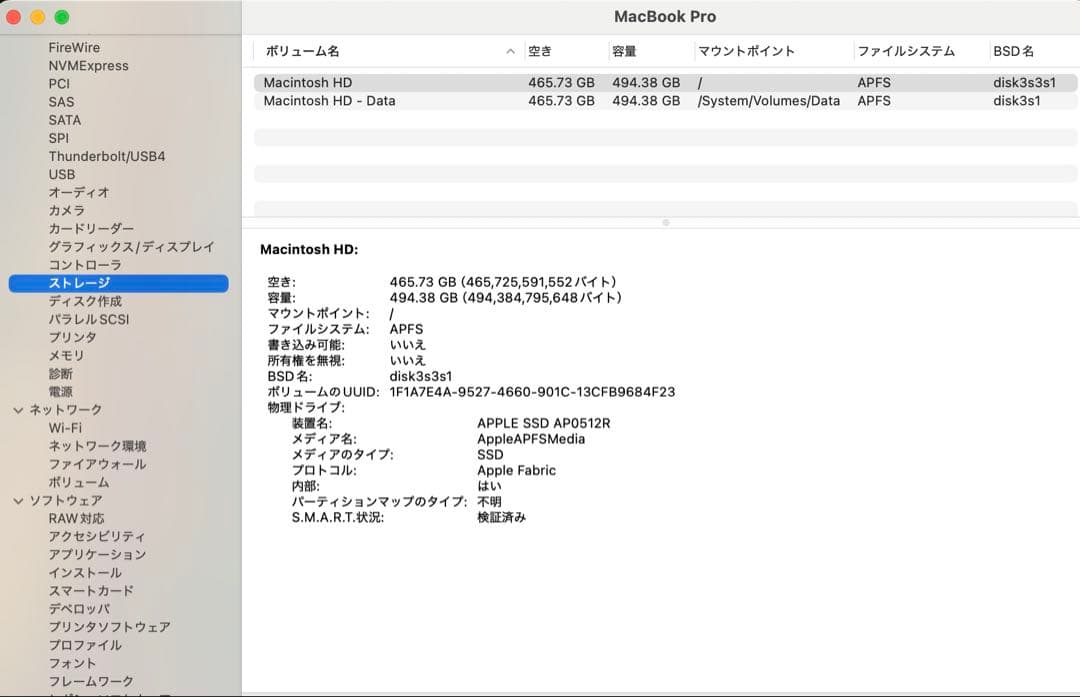Image resolution: width=1080 pixels, height=697 pixels.
Task: Select コントローラ in the sidebar
Action: click(x=85, y=265)
